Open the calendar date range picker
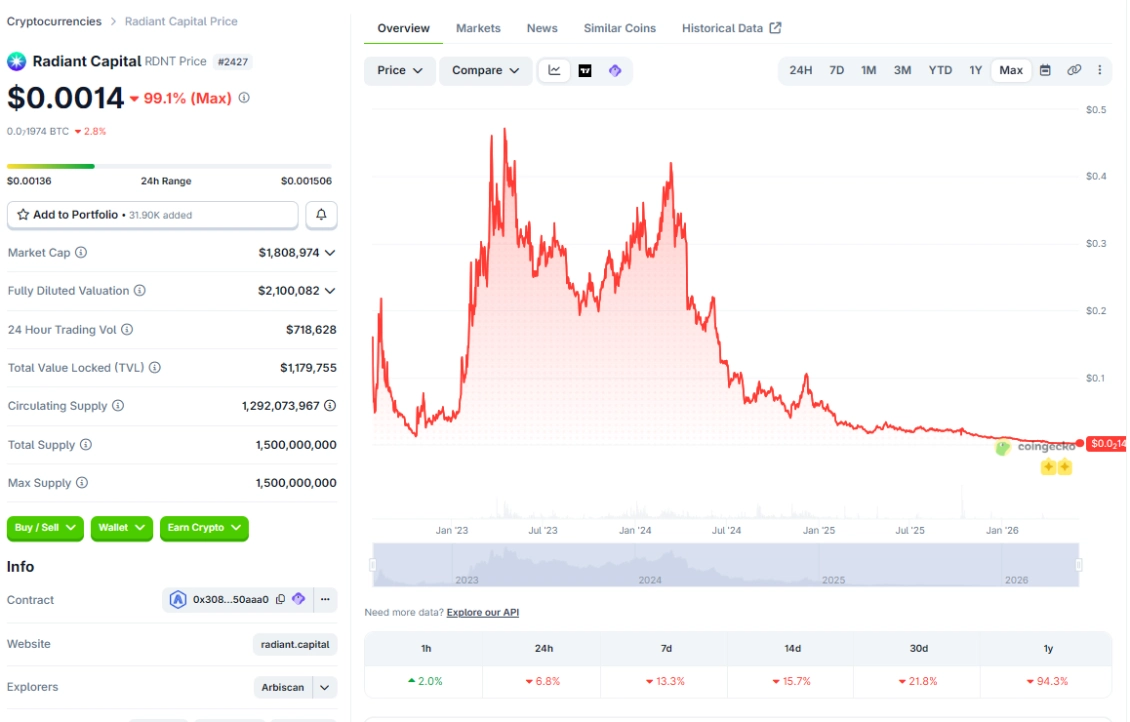The height and width of the screenshot is (722, 1130). (1045, 70)
